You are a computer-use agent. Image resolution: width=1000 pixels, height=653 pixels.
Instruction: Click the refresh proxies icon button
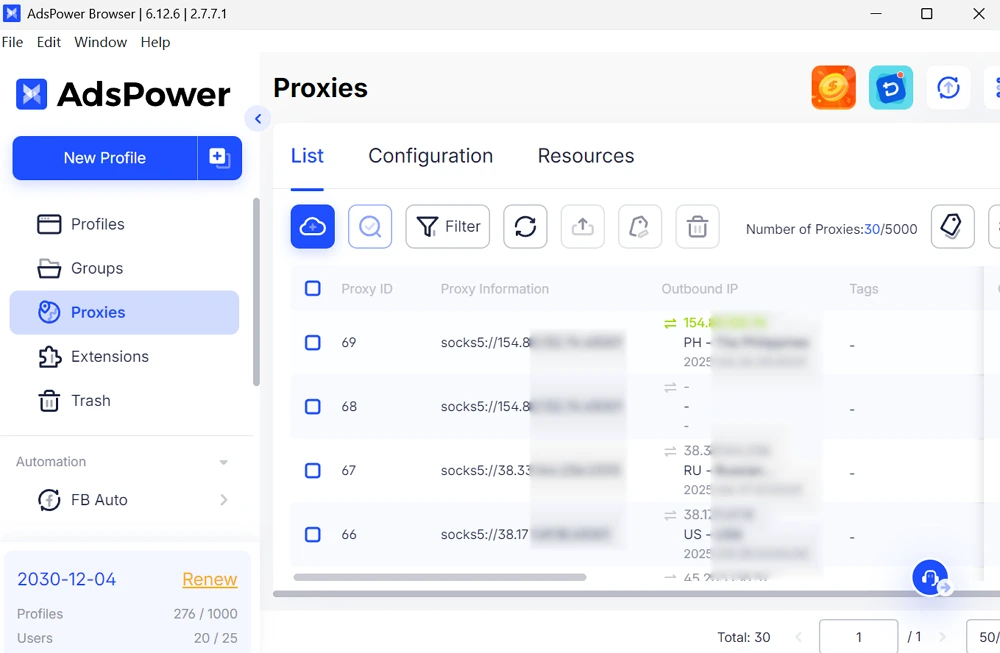tap(525, 226)
